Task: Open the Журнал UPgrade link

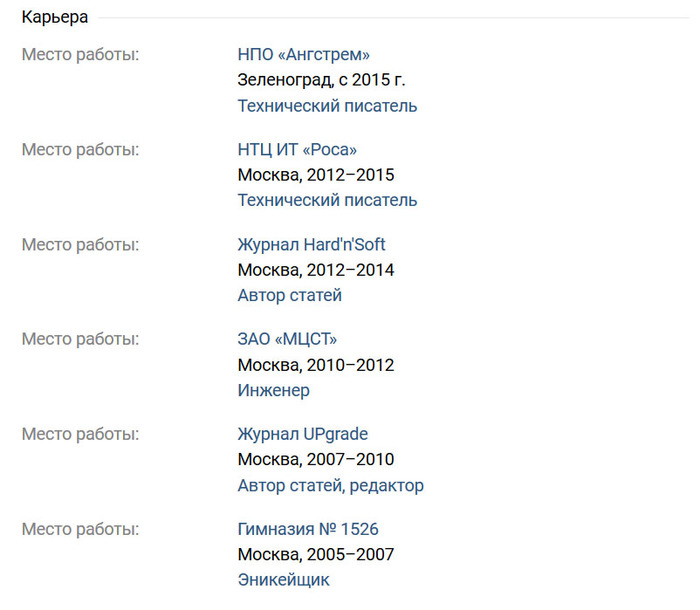Action: [302, 434]
